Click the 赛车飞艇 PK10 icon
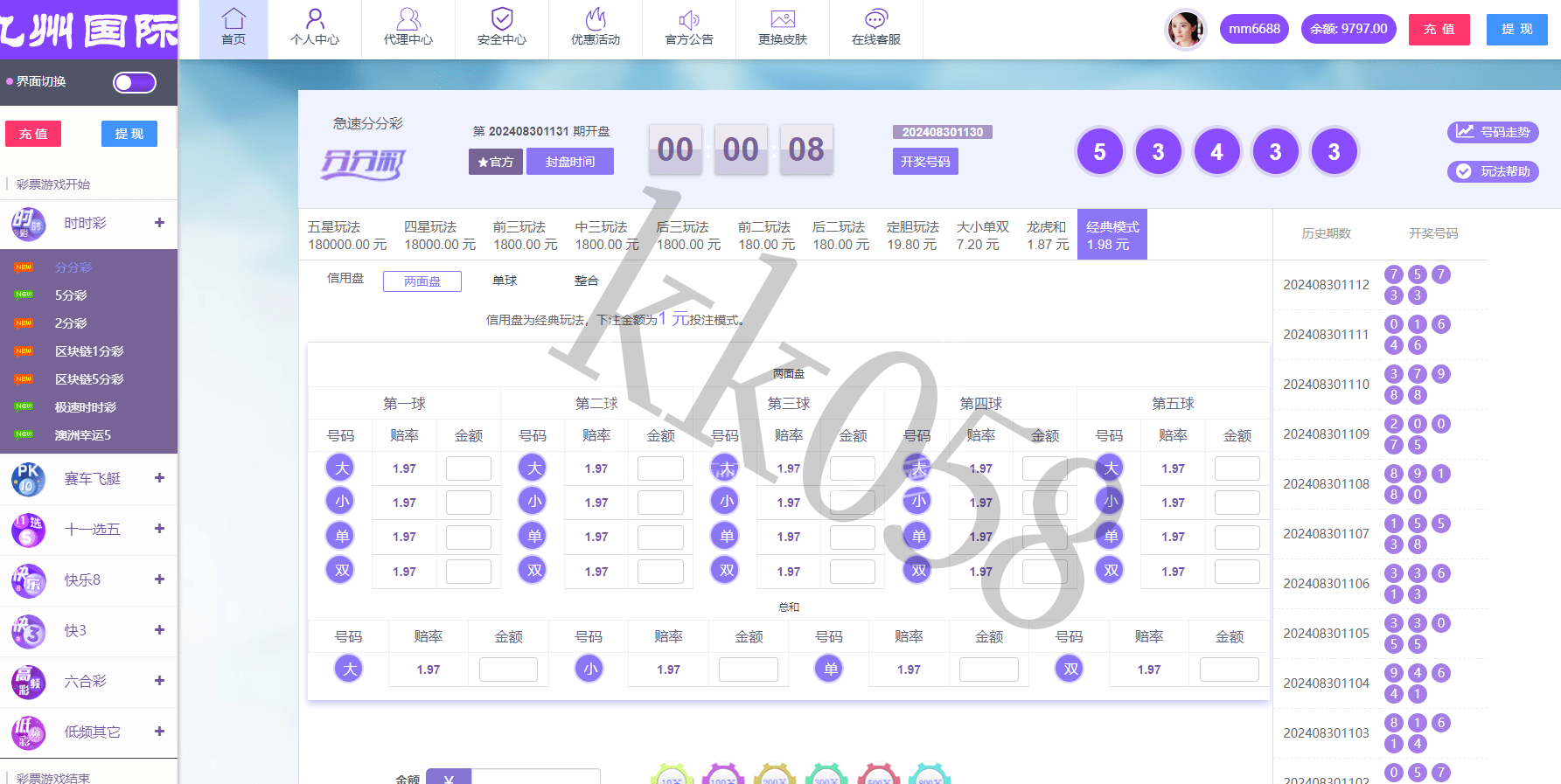This screenshot has height=784, width=1561. (28, 479)
